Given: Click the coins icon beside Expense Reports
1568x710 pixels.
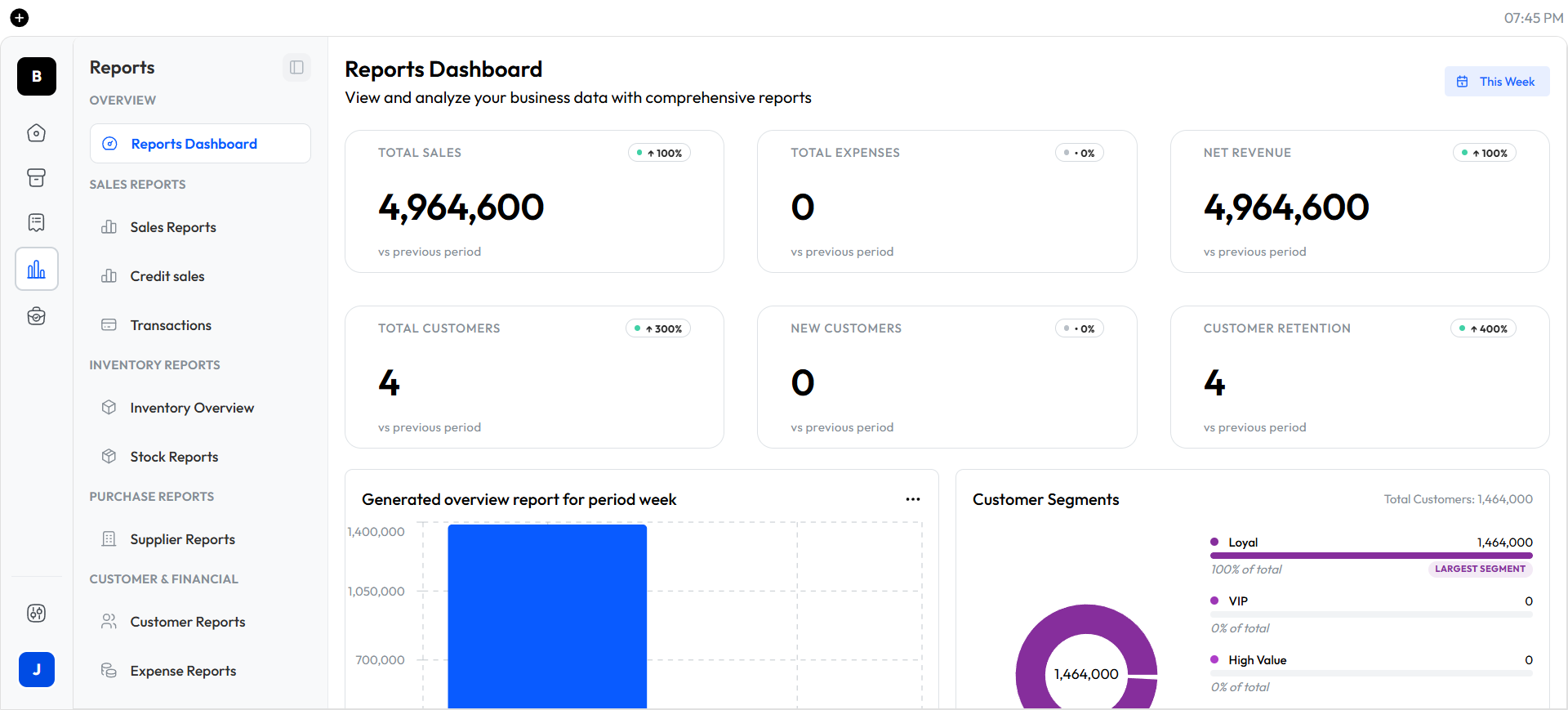Looking at the screenshot, I should pos(109,670).
